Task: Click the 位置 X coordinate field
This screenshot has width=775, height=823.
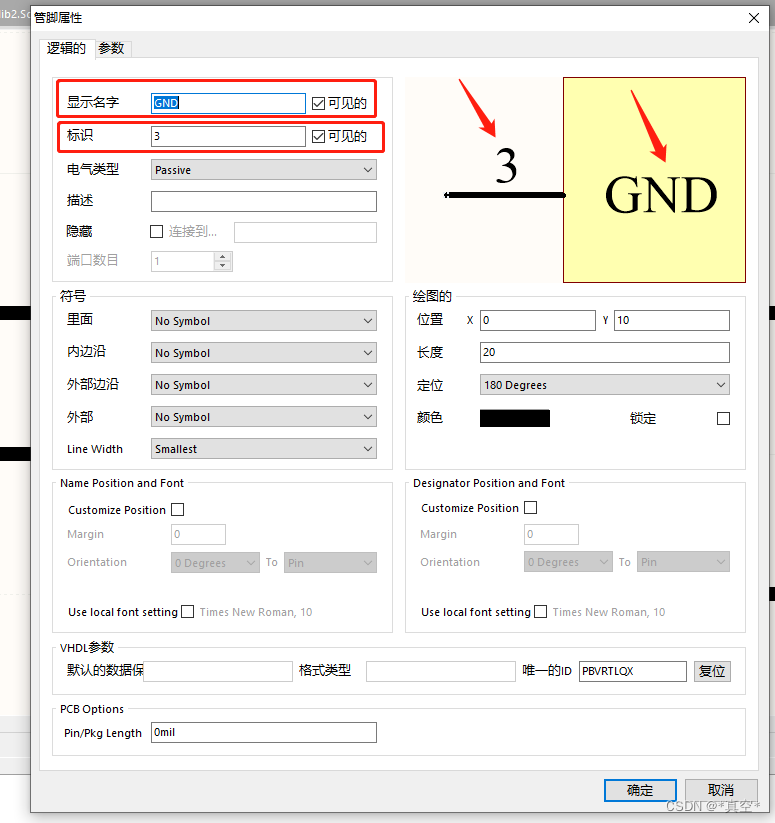Action: pyautogui.click(x=537, y=320)
